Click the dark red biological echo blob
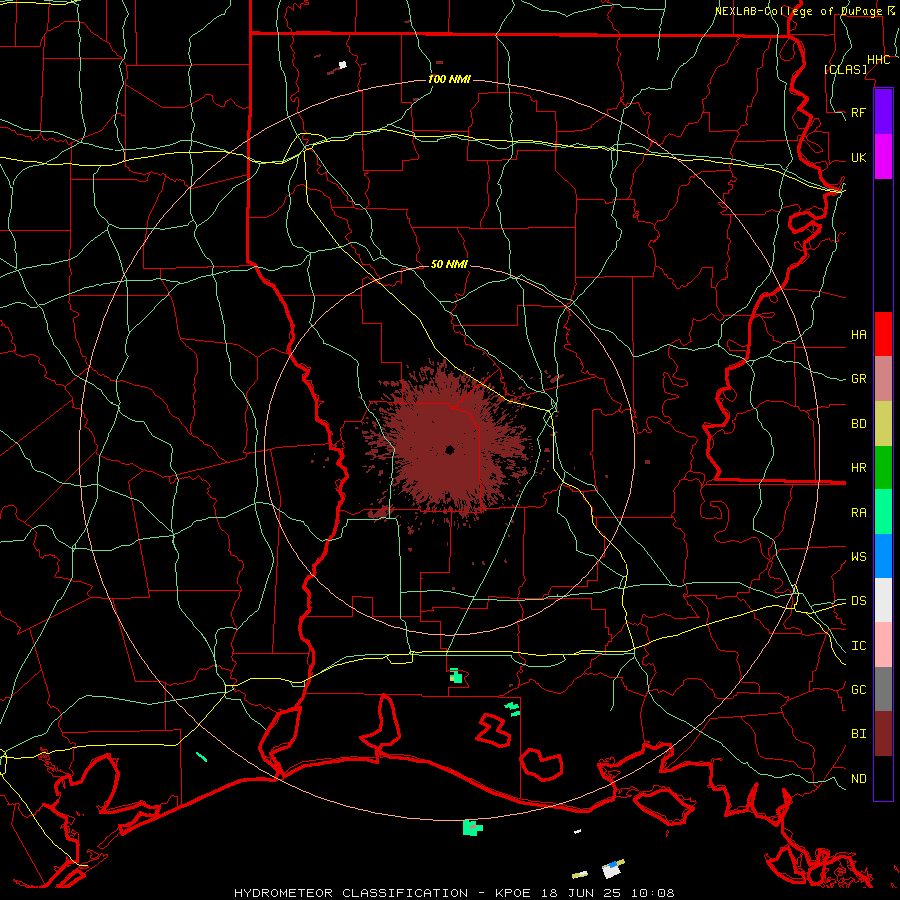 pos(449,442)
